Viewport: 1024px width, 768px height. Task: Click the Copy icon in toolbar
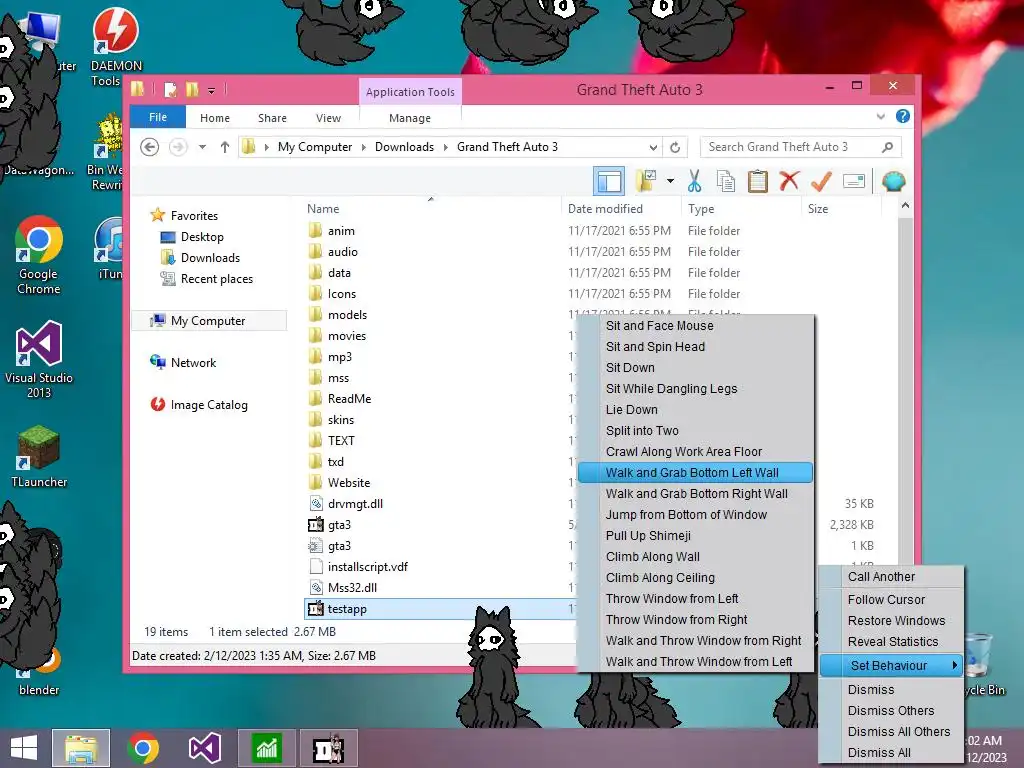pos(726,181)
